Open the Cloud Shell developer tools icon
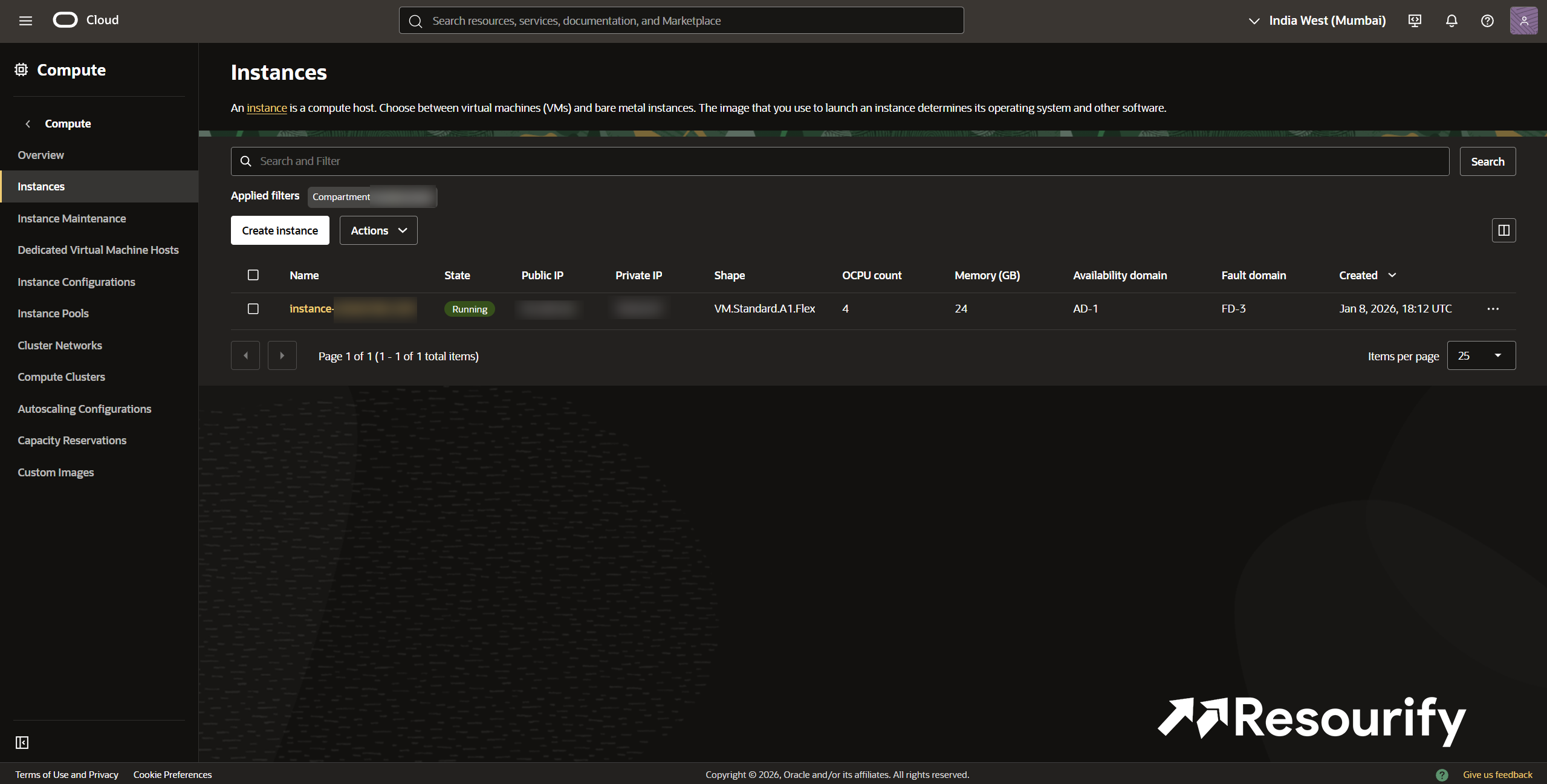The image size is (1547, 784). pos(1415,21)
